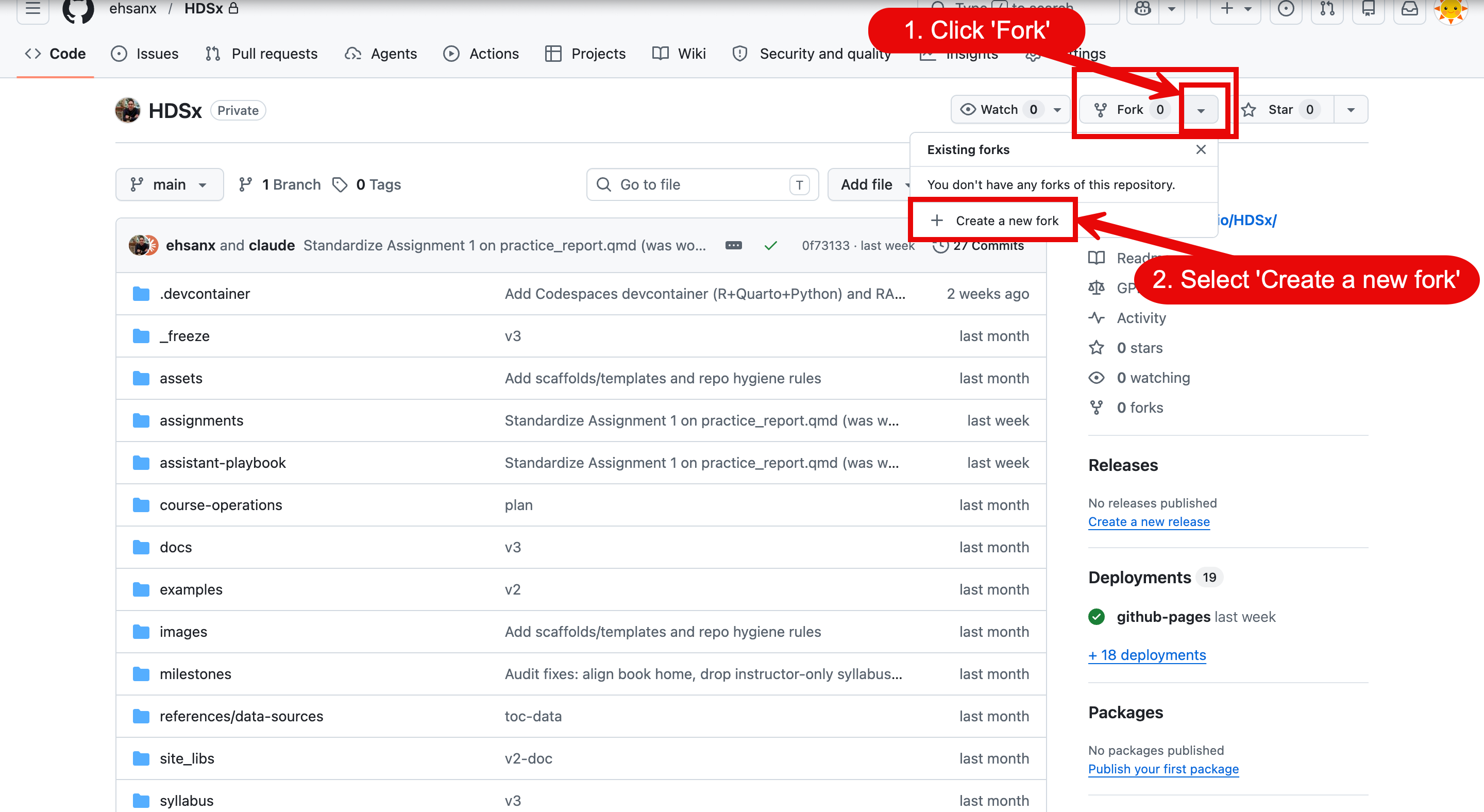
Task: Open the 0 Tags link
Action: (x=367, y=184)
